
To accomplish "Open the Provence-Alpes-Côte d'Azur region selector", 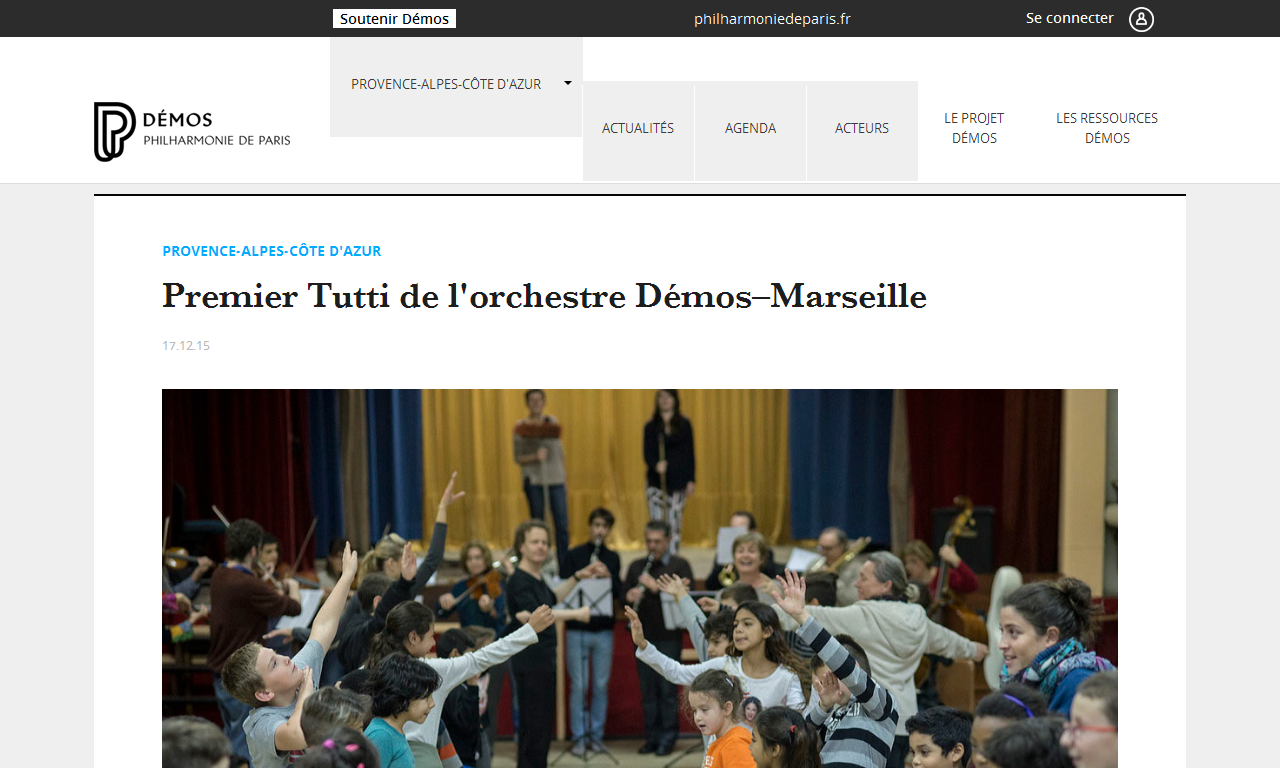I will point(456,86).
